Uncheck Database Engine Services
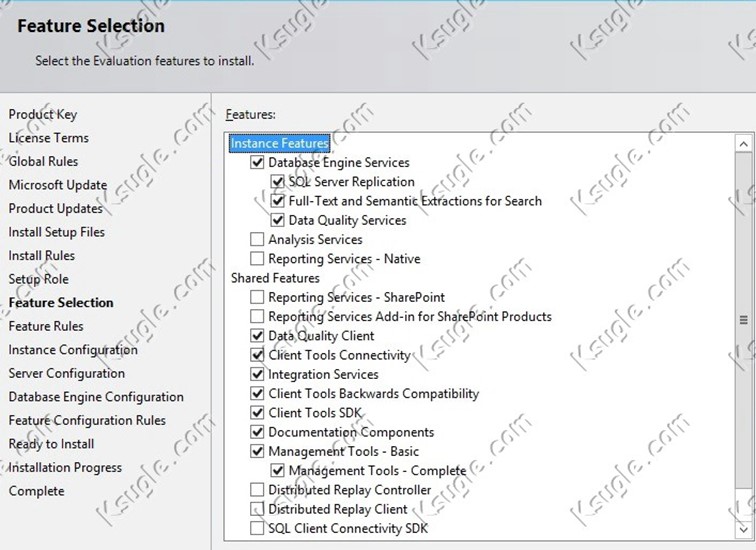 pyautogui.click(x=257, y=162)
